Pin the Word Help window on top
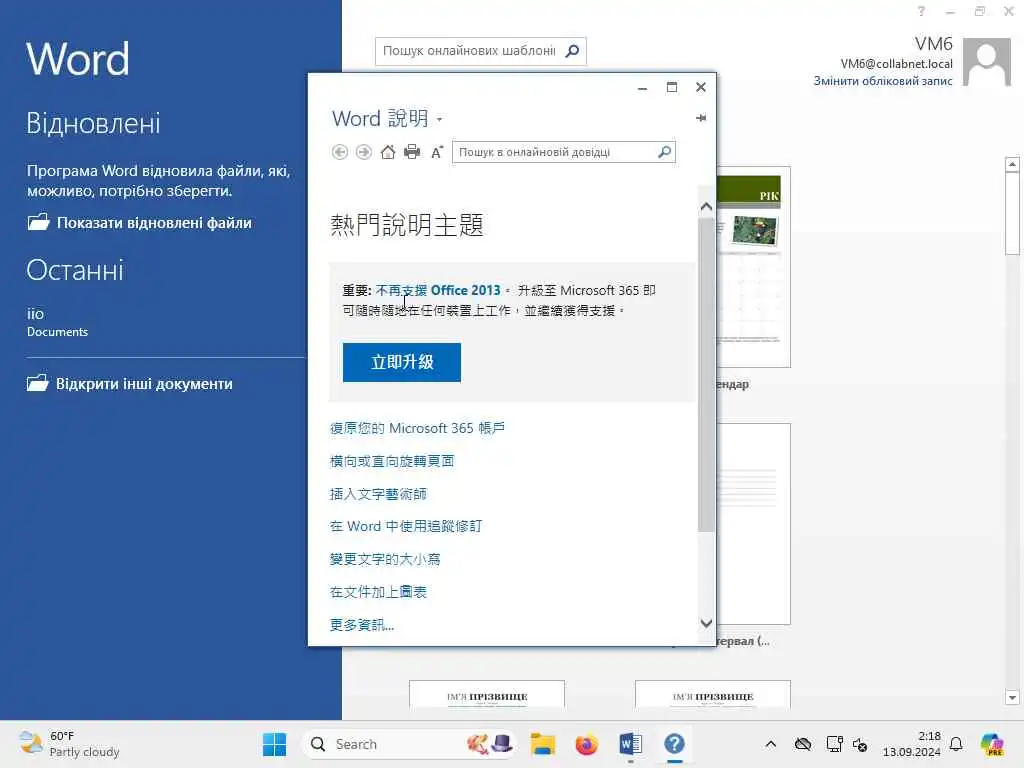Viewport: 1024px width, 768px height. click(x=701, y=118)
